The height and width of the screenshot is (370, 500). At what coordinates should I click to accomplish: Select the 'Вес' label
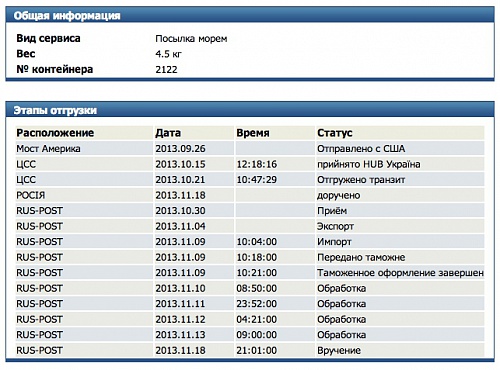coord(26,54)
